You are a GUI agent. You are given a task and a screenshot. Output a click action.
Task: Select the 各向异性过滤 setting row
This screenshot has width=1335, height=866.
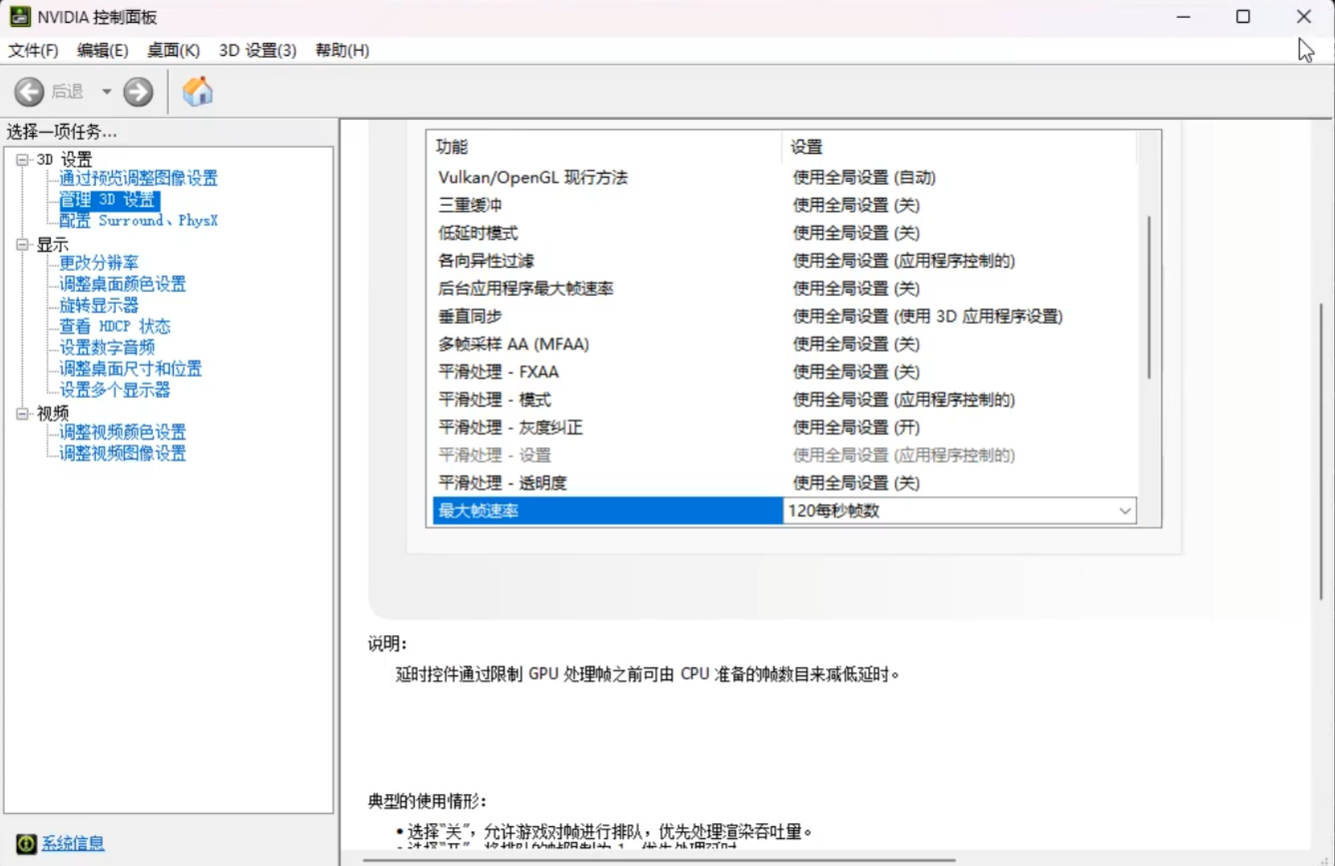click(x=785, y=261)
